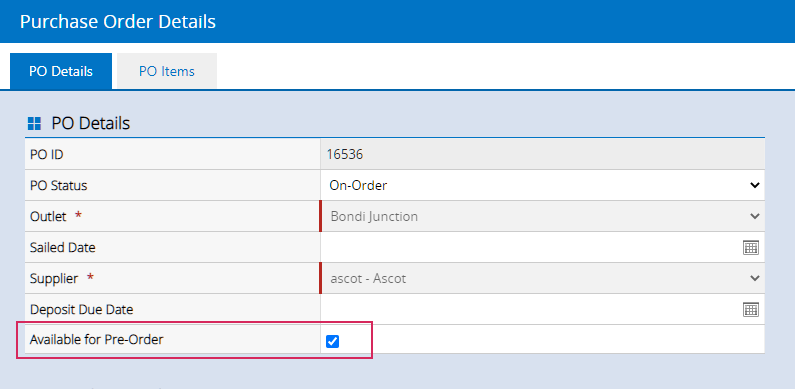Click the PO Status label

pyautogui.click(x=59, y=186)
